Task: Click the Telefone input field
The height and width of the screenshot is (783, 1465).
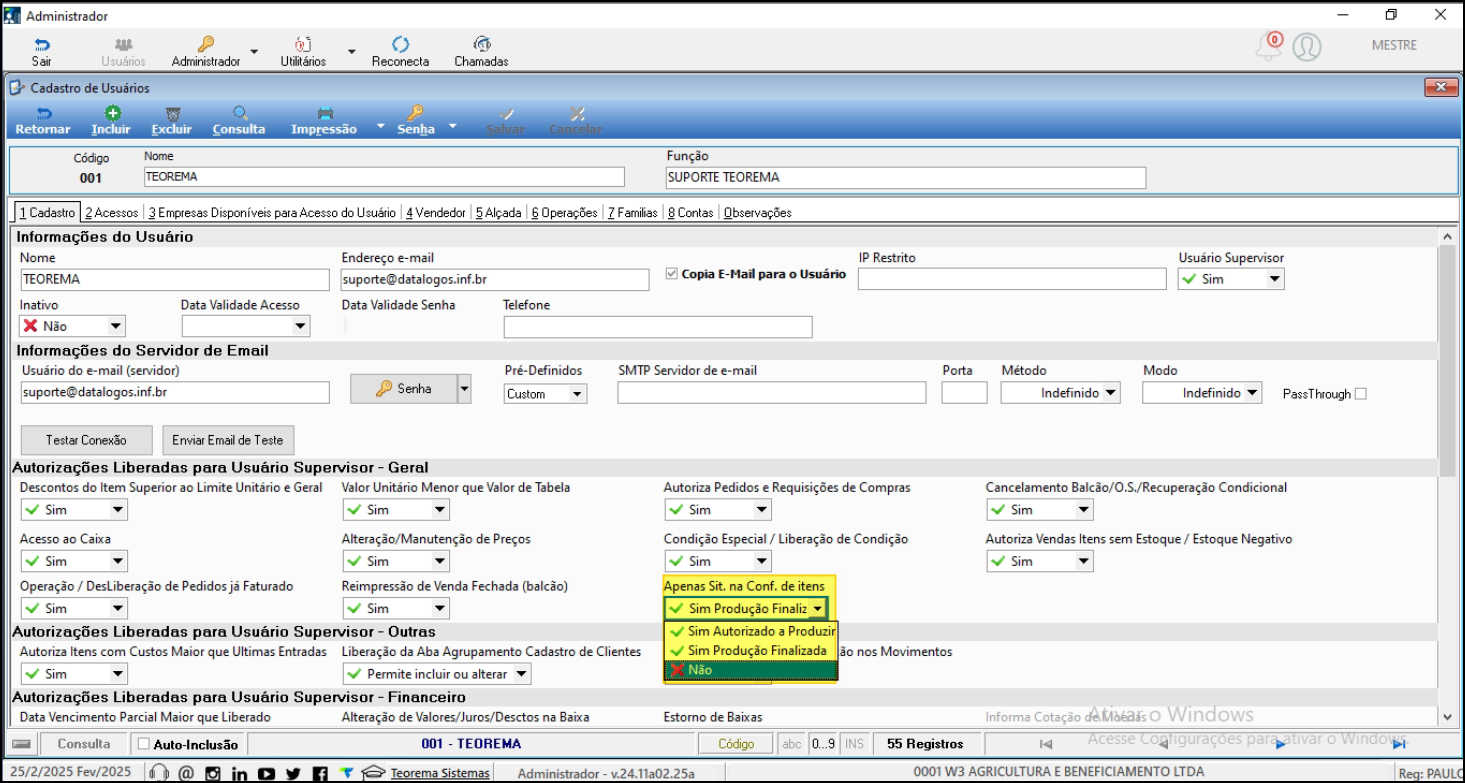Action: point(658,327)
